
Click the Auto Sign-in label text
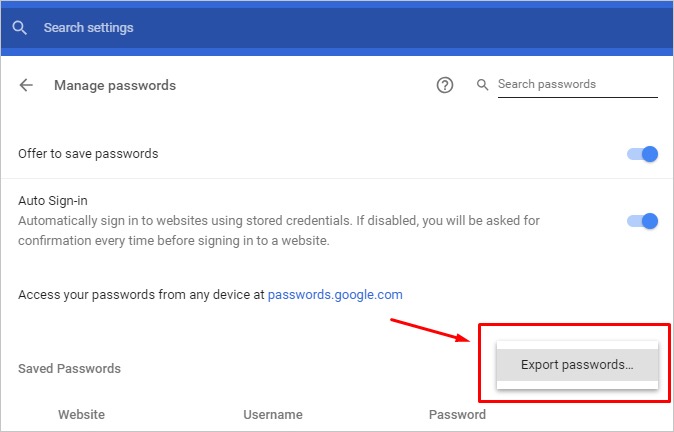point(53,201)
